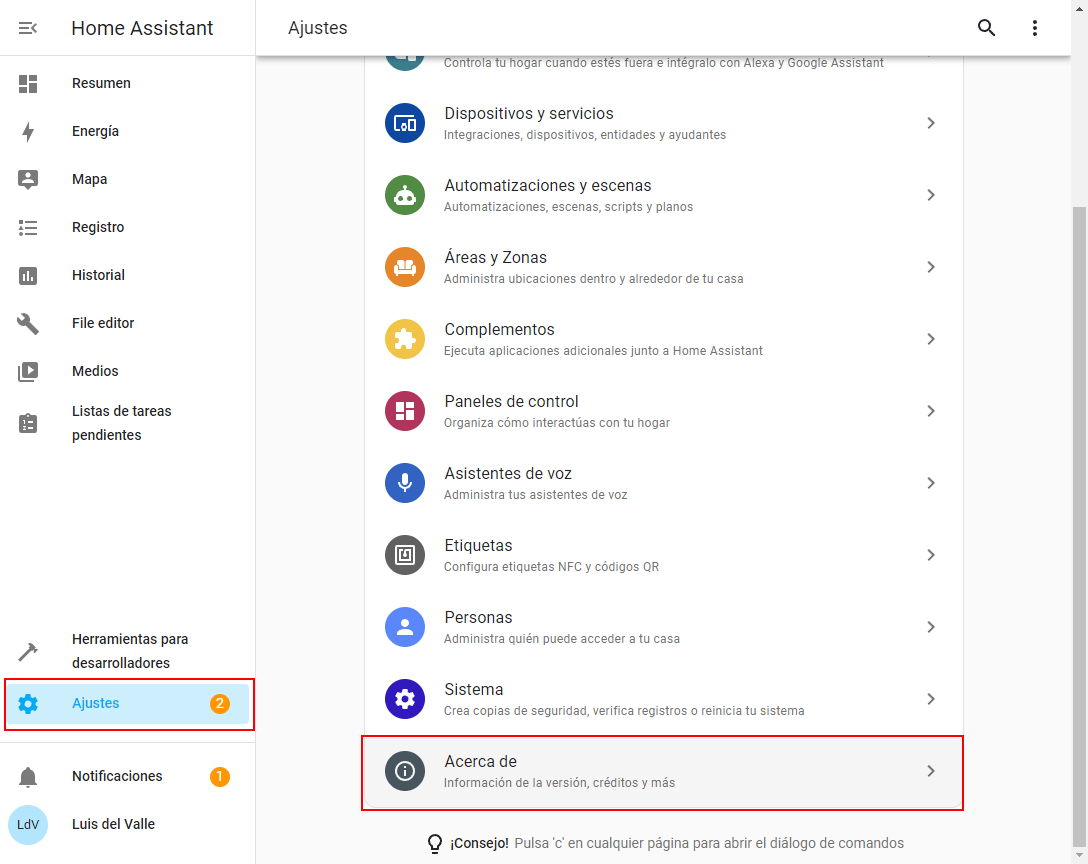Expand the Personas row chevron
Image resolution: width=1088 pixels, height=864 pixels.
coord(931,627)
